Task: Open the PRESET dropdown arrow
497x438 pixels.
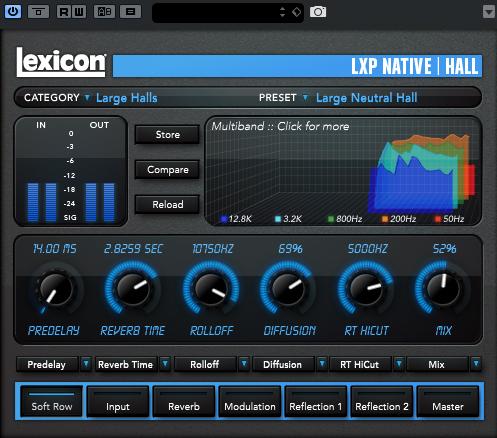Action: pyautogui.click(x=305, y=98)
